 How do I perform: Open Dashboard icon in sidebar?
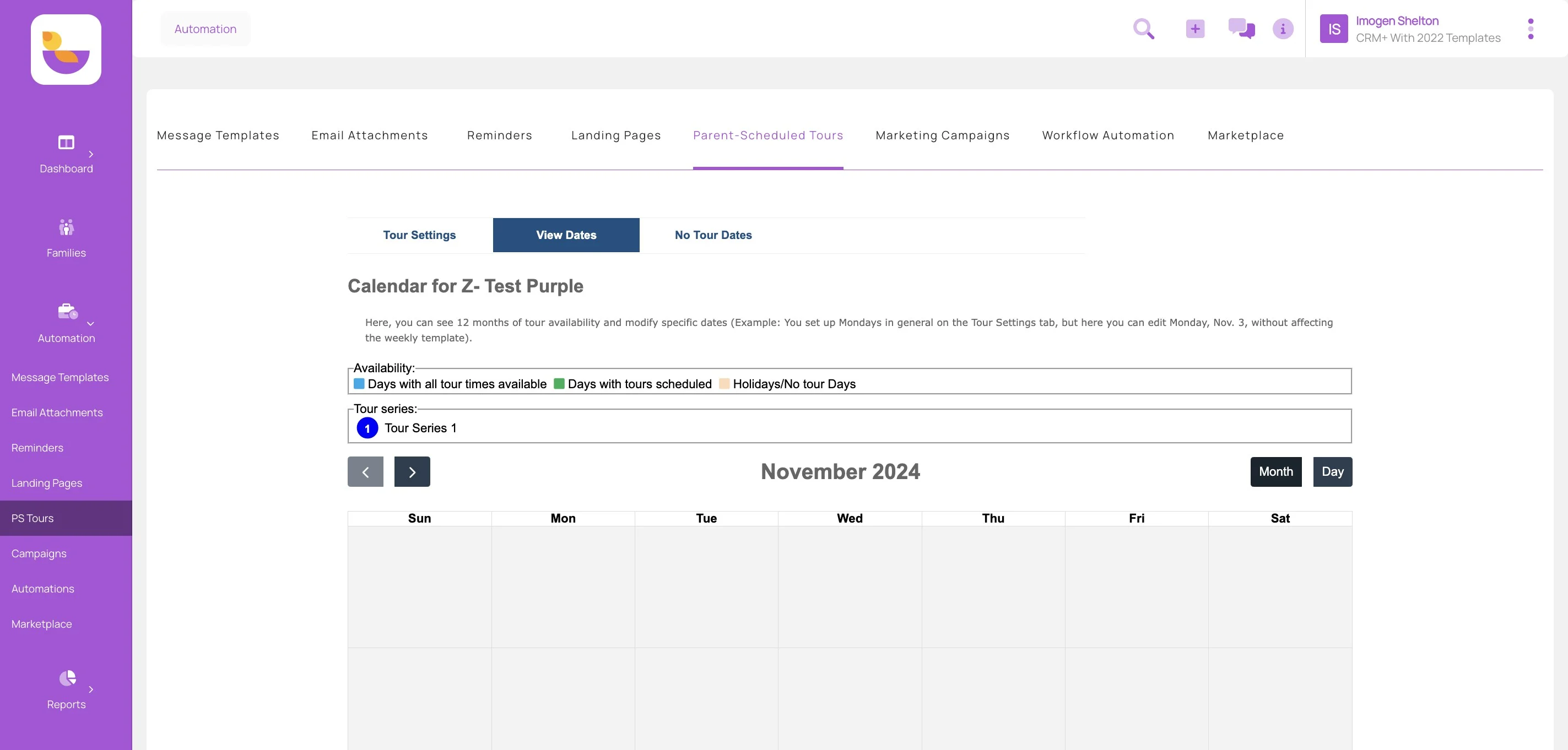[66, 142]
